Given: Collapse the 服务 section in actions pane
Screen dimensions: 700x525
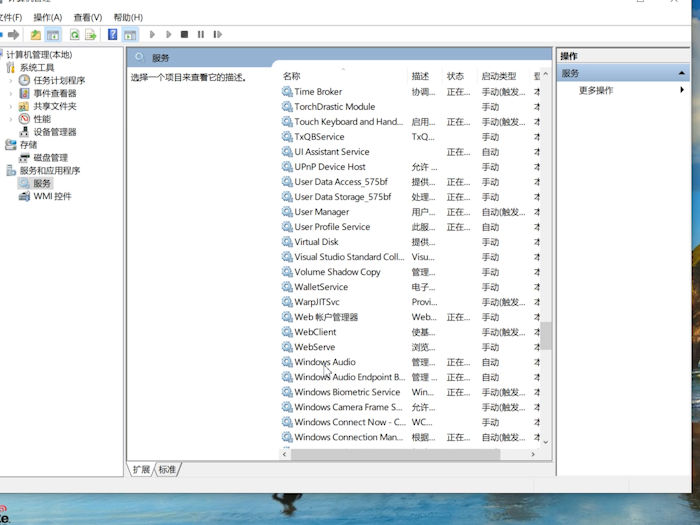Looking at the screenshot, I should coord(681,73).
